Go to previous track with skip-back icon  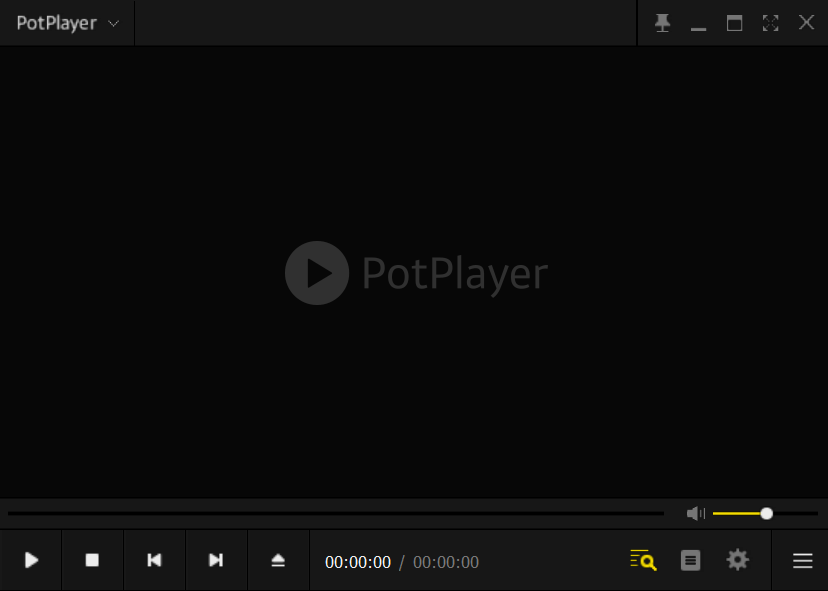[154, 560]
